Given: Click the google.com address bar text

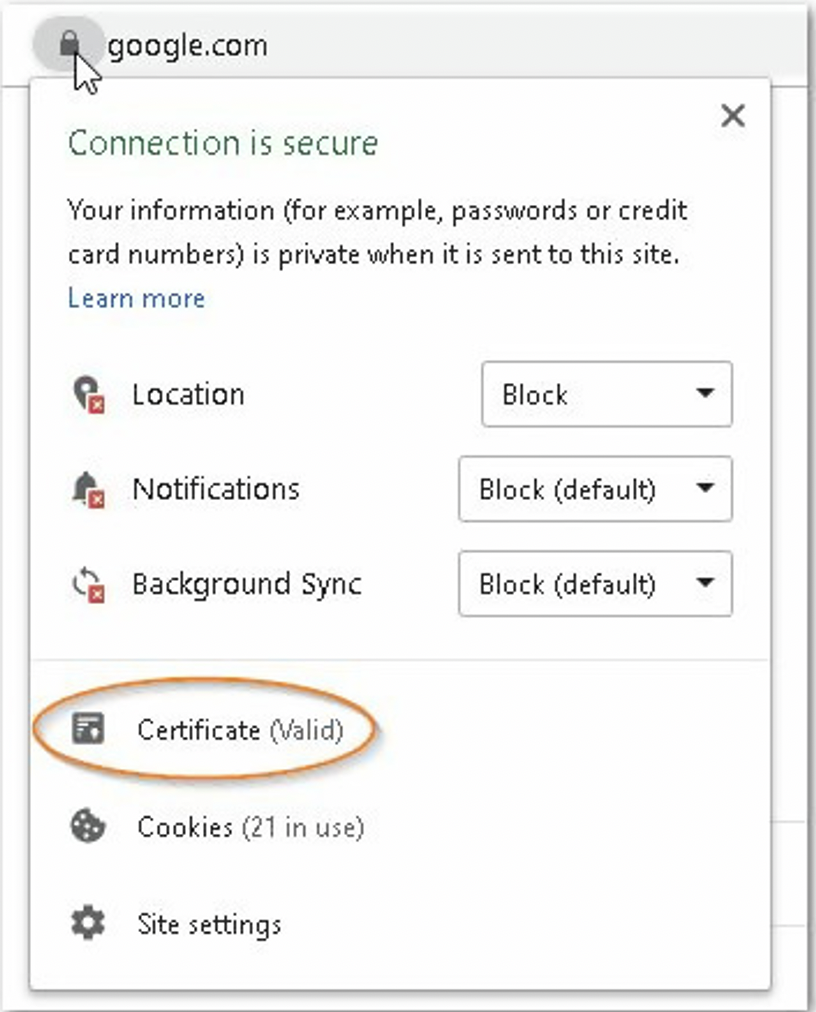Looking at the screenshot, I should 187,46.
